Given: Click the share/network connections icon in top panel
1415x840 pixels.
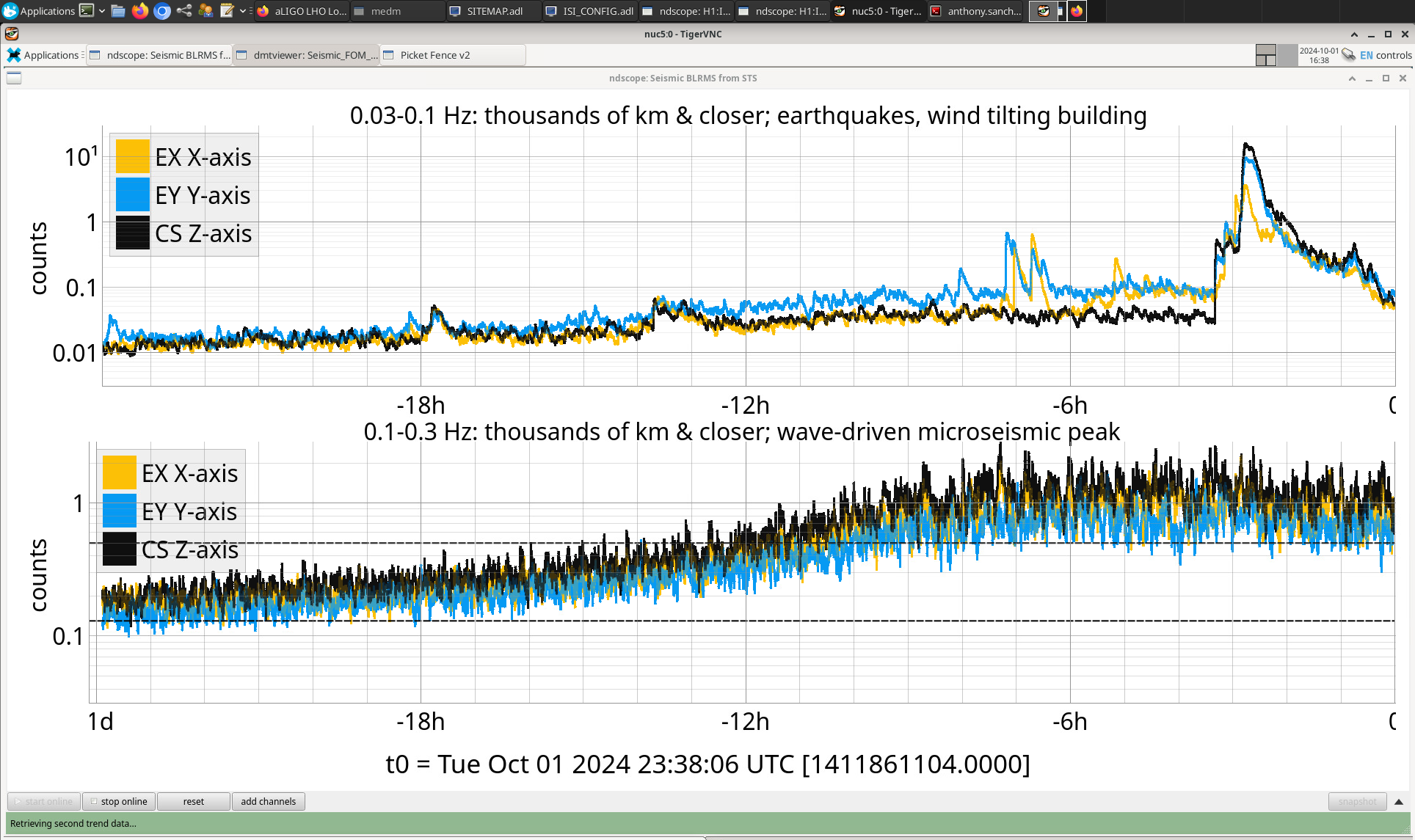Looking at the screenshot, I should tap(184, 11).
